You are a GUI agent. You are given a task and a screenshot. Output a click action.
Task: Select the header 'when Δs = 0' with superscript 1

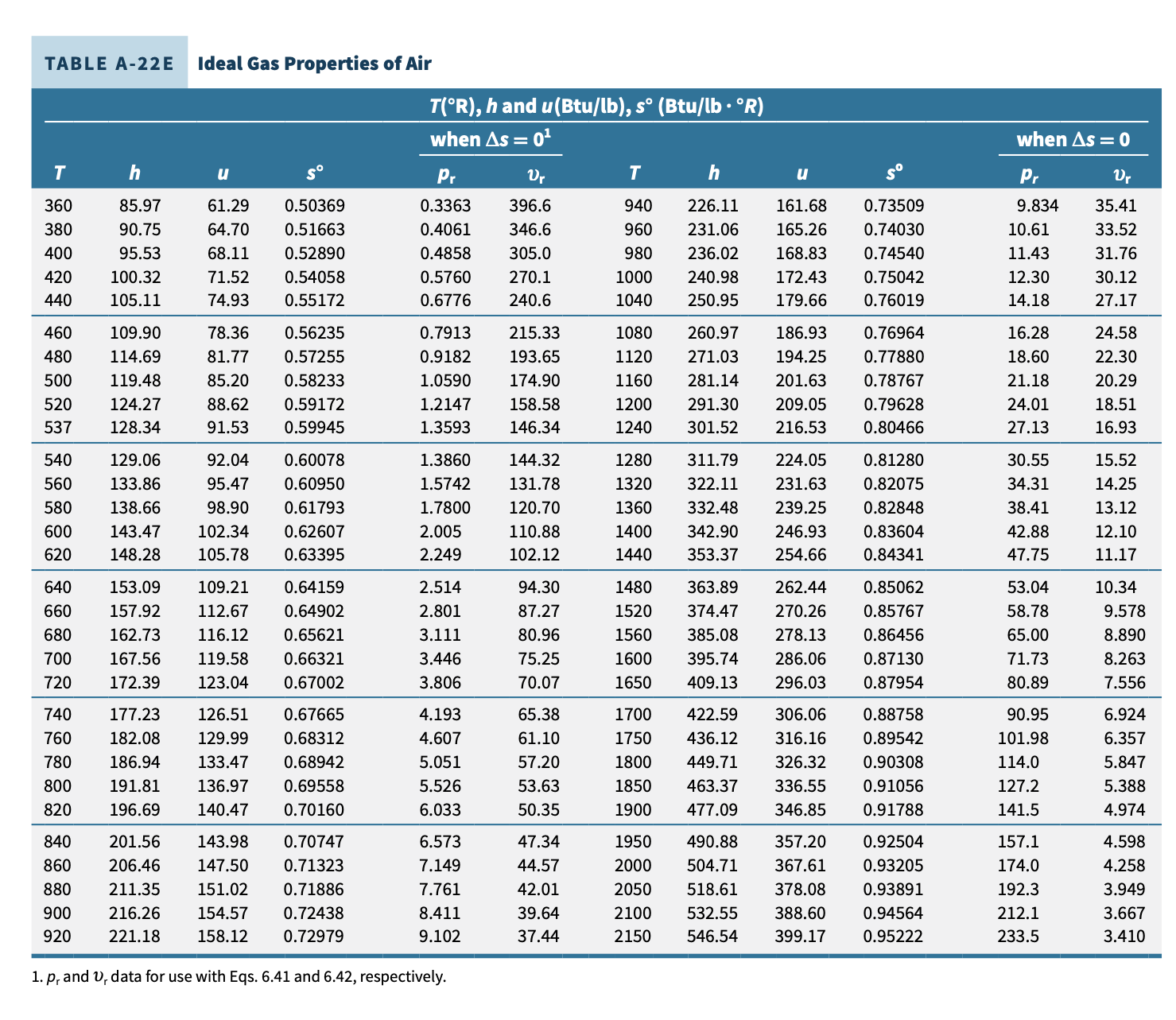coord(491,140)
